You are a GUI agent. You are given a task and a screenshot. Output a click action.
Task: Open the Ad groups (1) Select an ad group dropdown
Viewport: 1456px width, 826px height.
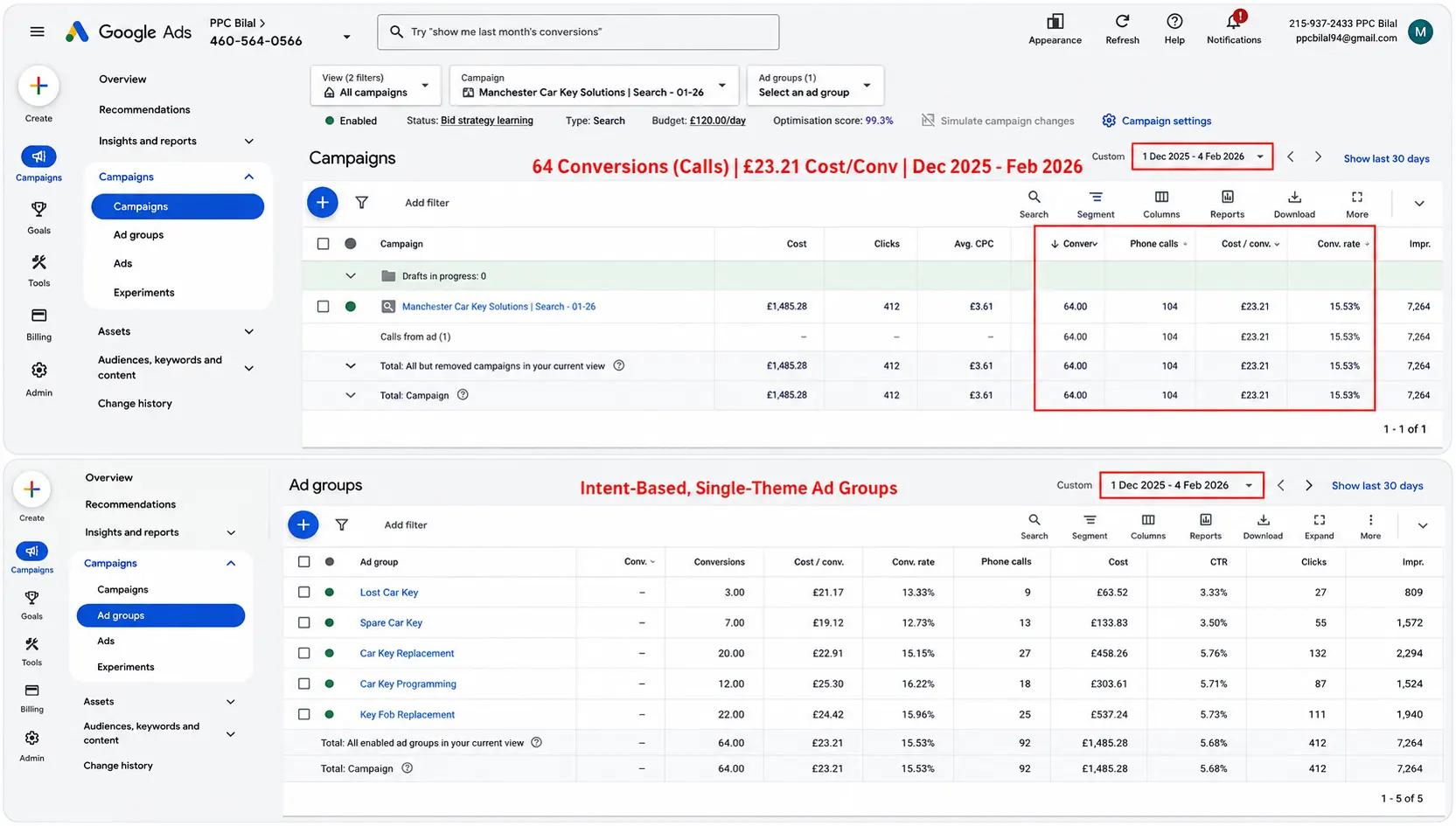tap(815, 86)
